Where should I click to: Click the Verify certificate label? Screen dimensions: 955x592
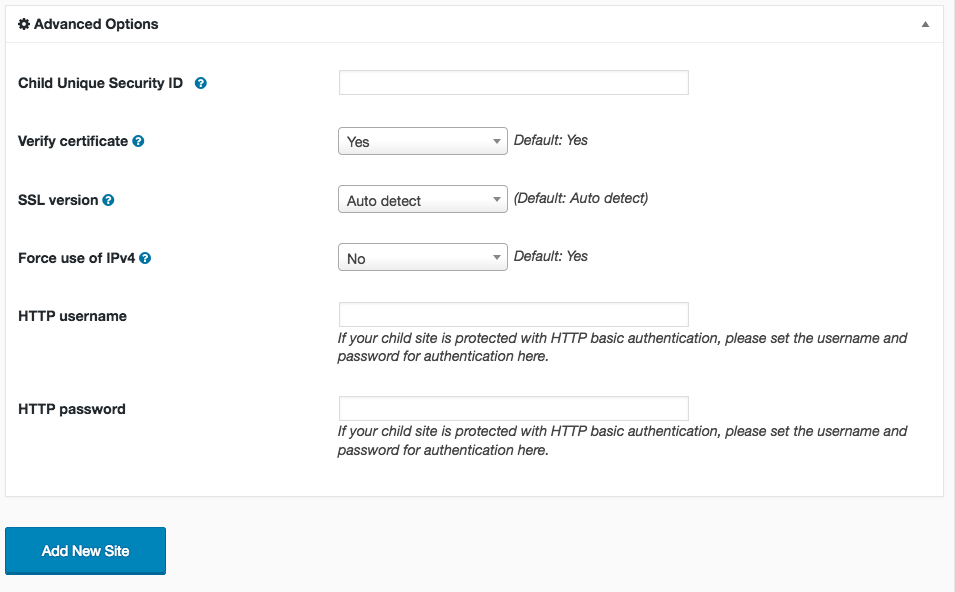[72, 141]
